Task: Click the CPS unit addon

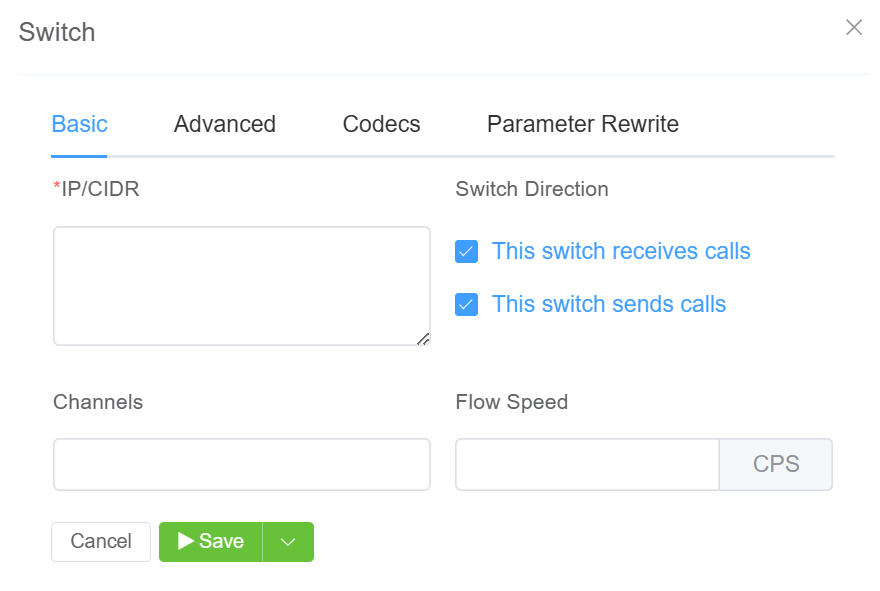Action: [776, 464]
